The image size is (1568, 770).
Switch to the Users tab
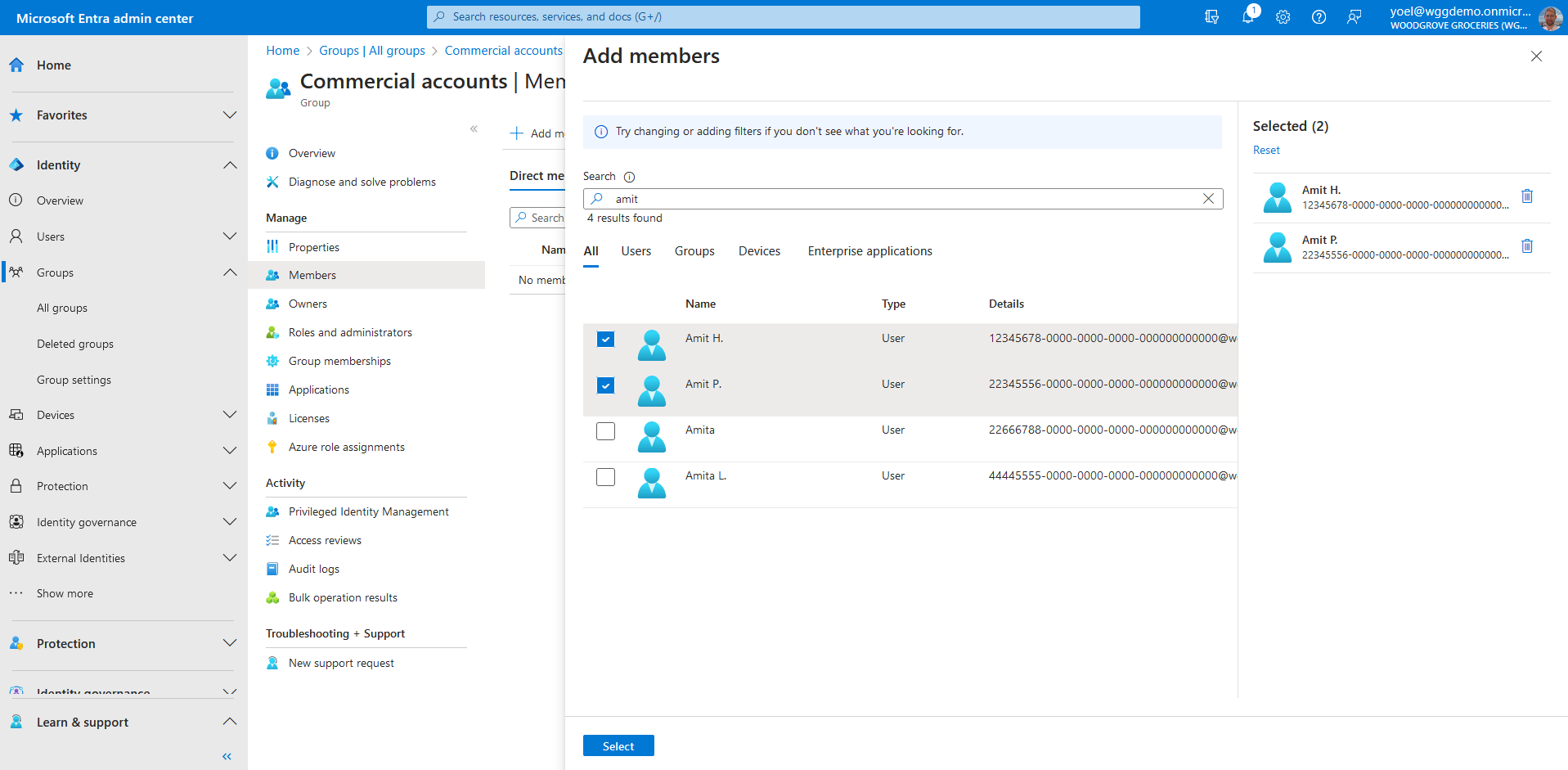[x=636, y=251]
